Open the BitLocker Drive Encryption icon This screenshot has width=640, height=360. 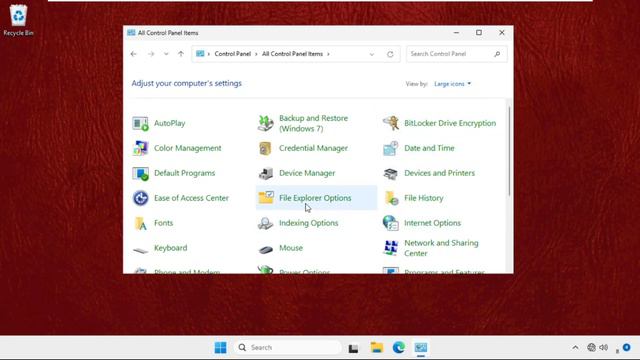coord(391,123)
